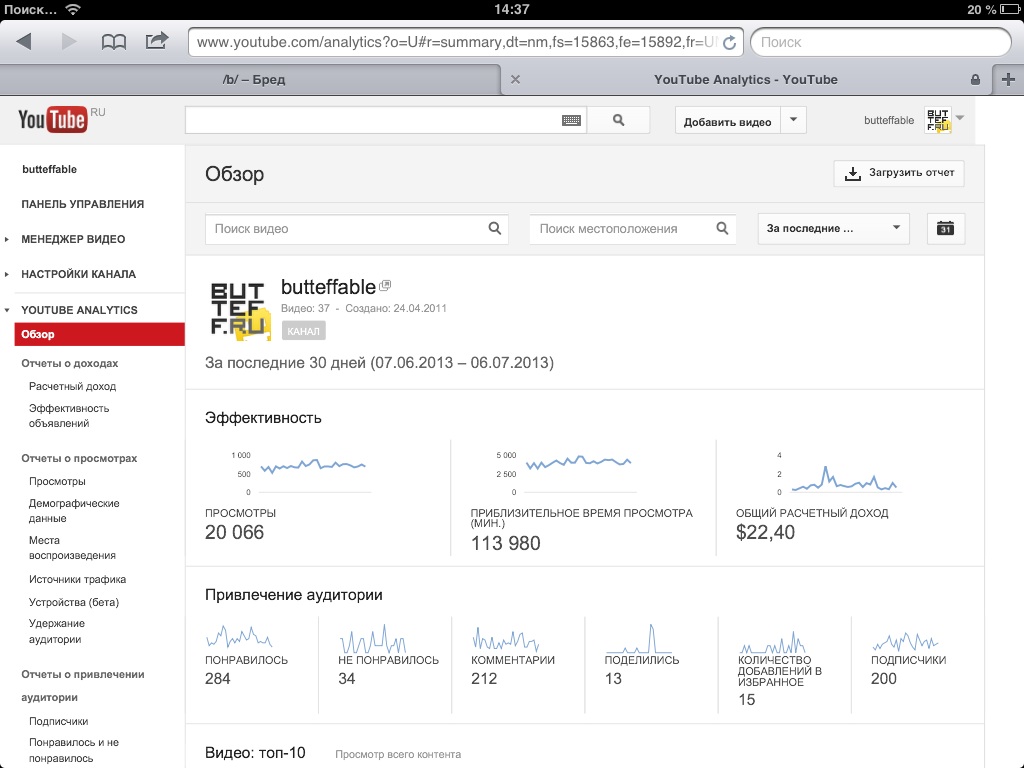The image size is (1024, 768).
Task: Open the ОБЩИЙ РАСЧЕТНЫЙ ДОХОД chart
Action: 839,473
